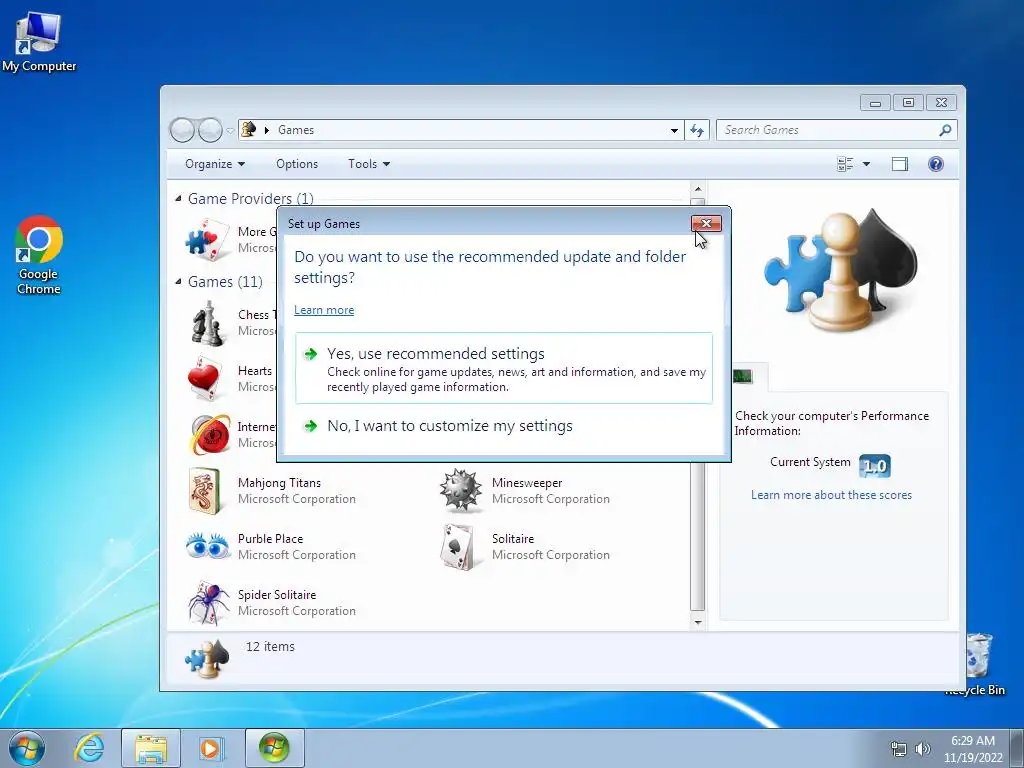The width and height of the screenshot is (1024, 768).
Task: Click the volume speaker tray icon
Action: (x=923, y=750)
